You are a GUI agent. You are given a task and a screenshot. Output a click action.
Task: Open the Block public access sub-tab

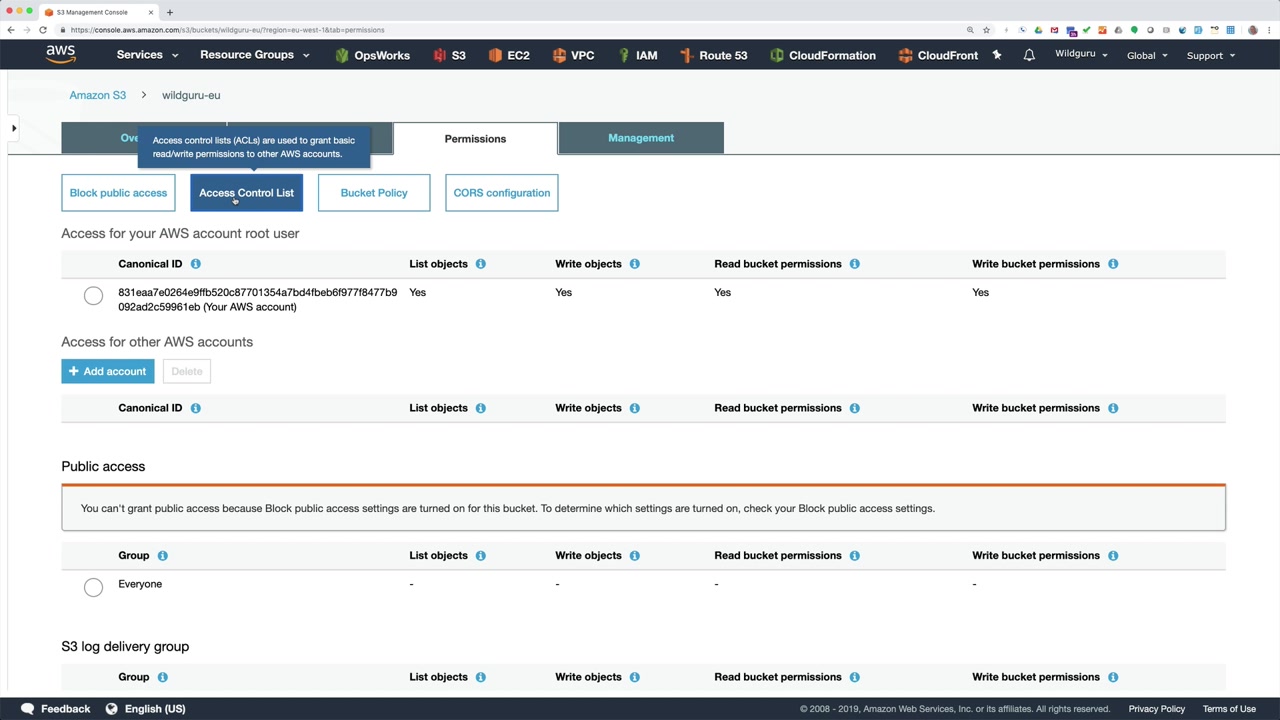click(x=118, y=193)
